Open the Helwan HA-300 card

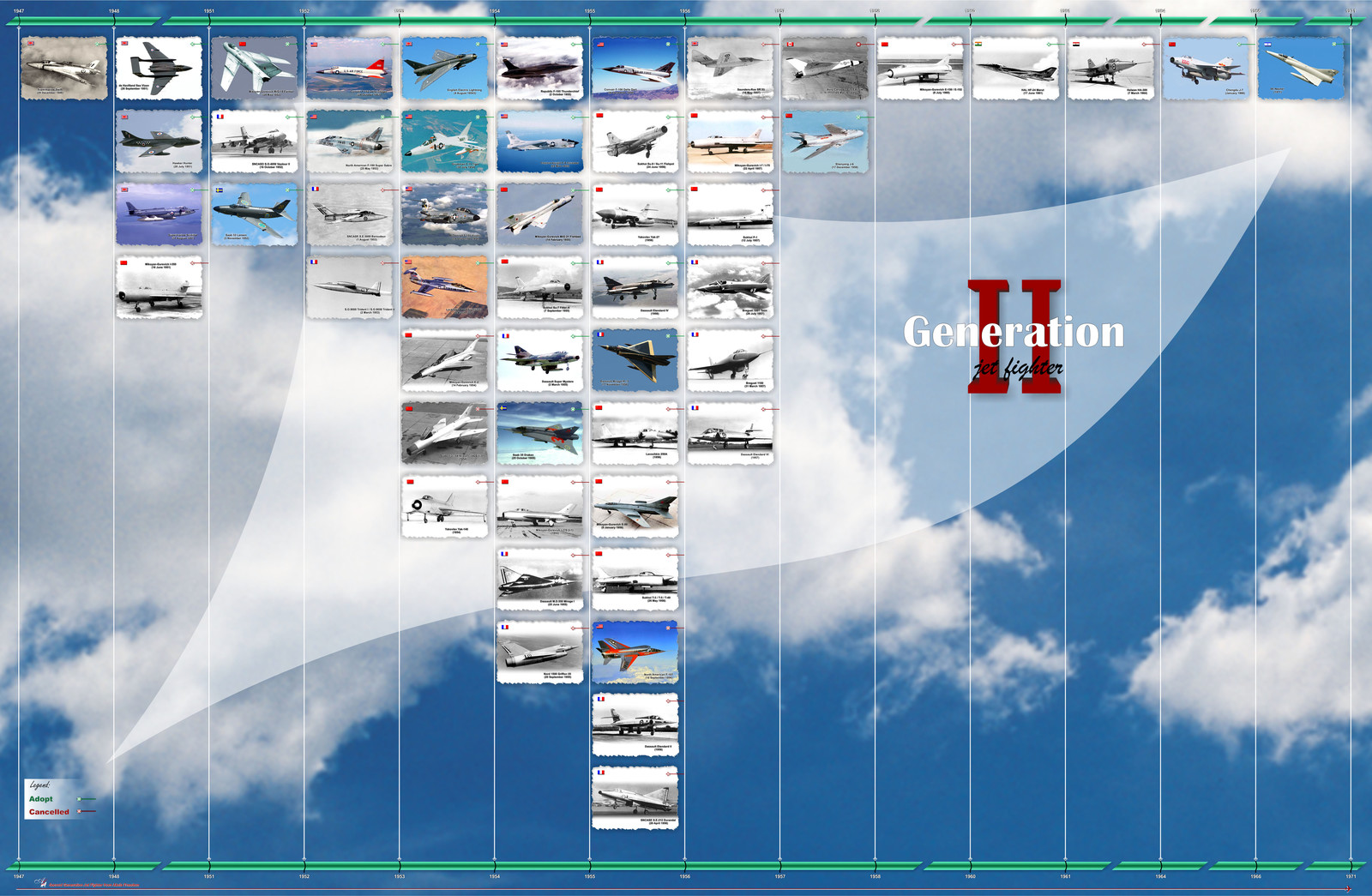(x=1111, y=68)
